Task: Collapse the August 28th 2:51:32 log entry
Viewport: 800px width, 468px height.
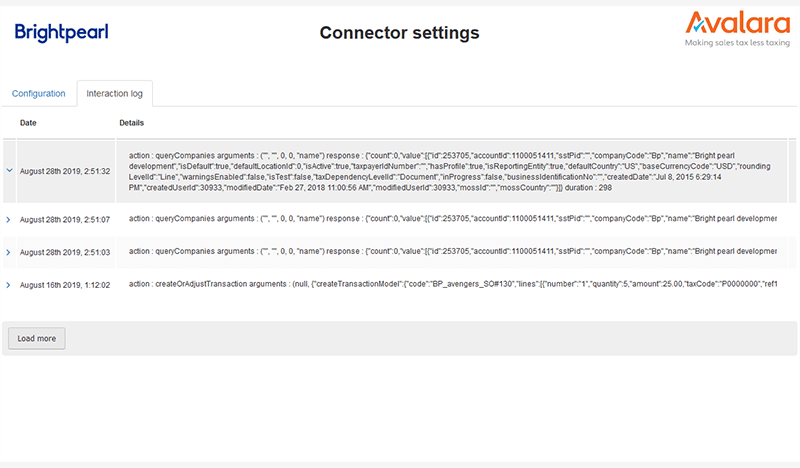Action: point(10,171)
